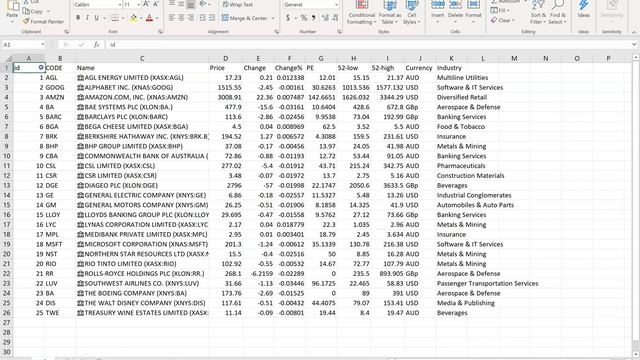
Task: Collapse the ribbon with chevron
Action: [634, 32]
